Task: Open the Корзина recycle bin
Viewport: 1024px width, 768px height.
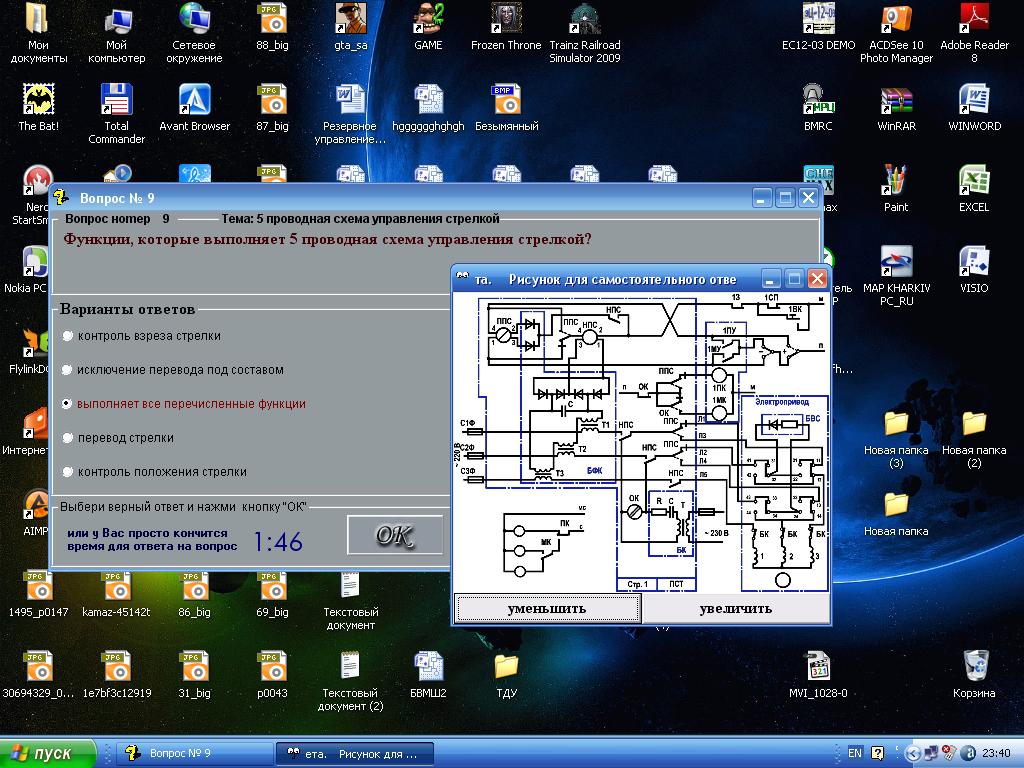Action: tap(974, 667)
